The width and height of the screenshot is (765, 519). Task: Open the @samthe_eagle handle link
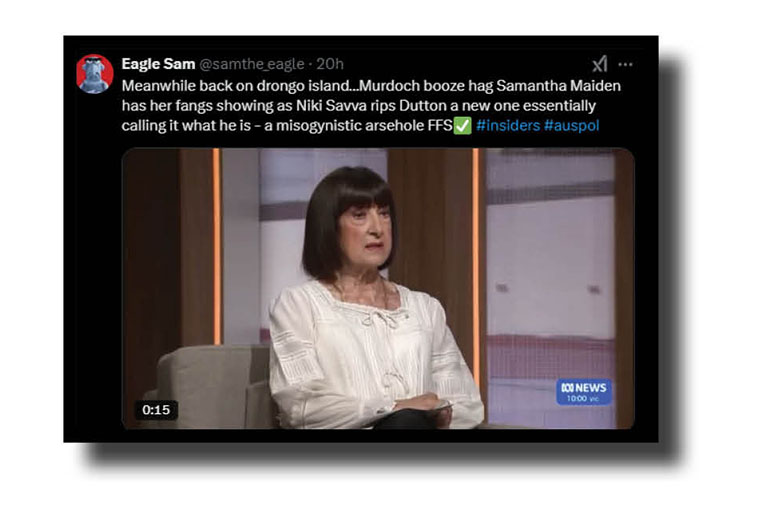tap(252, 64)
